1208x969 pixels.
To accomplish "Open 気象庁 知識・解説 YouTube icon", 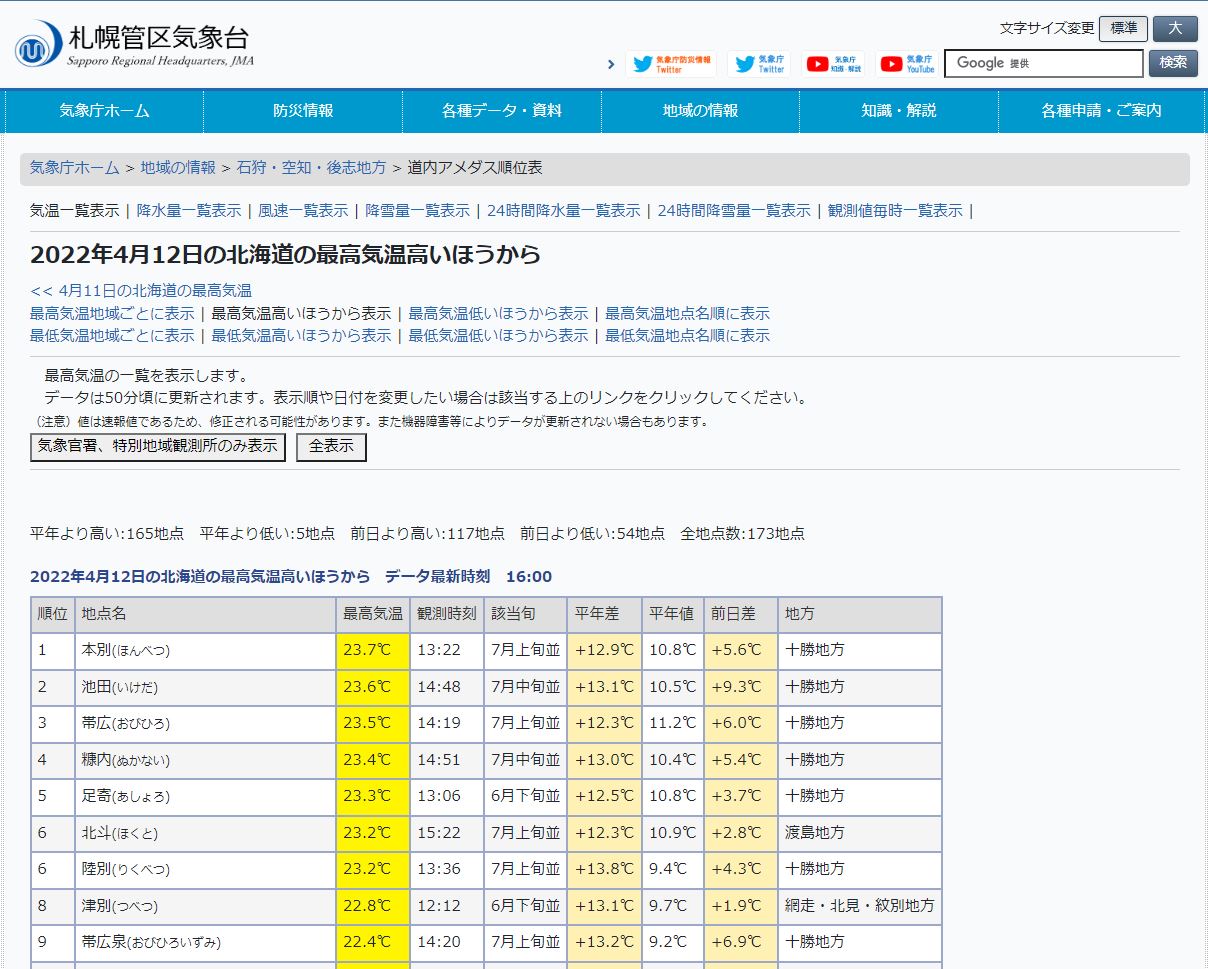I will (x=833, y=64).
